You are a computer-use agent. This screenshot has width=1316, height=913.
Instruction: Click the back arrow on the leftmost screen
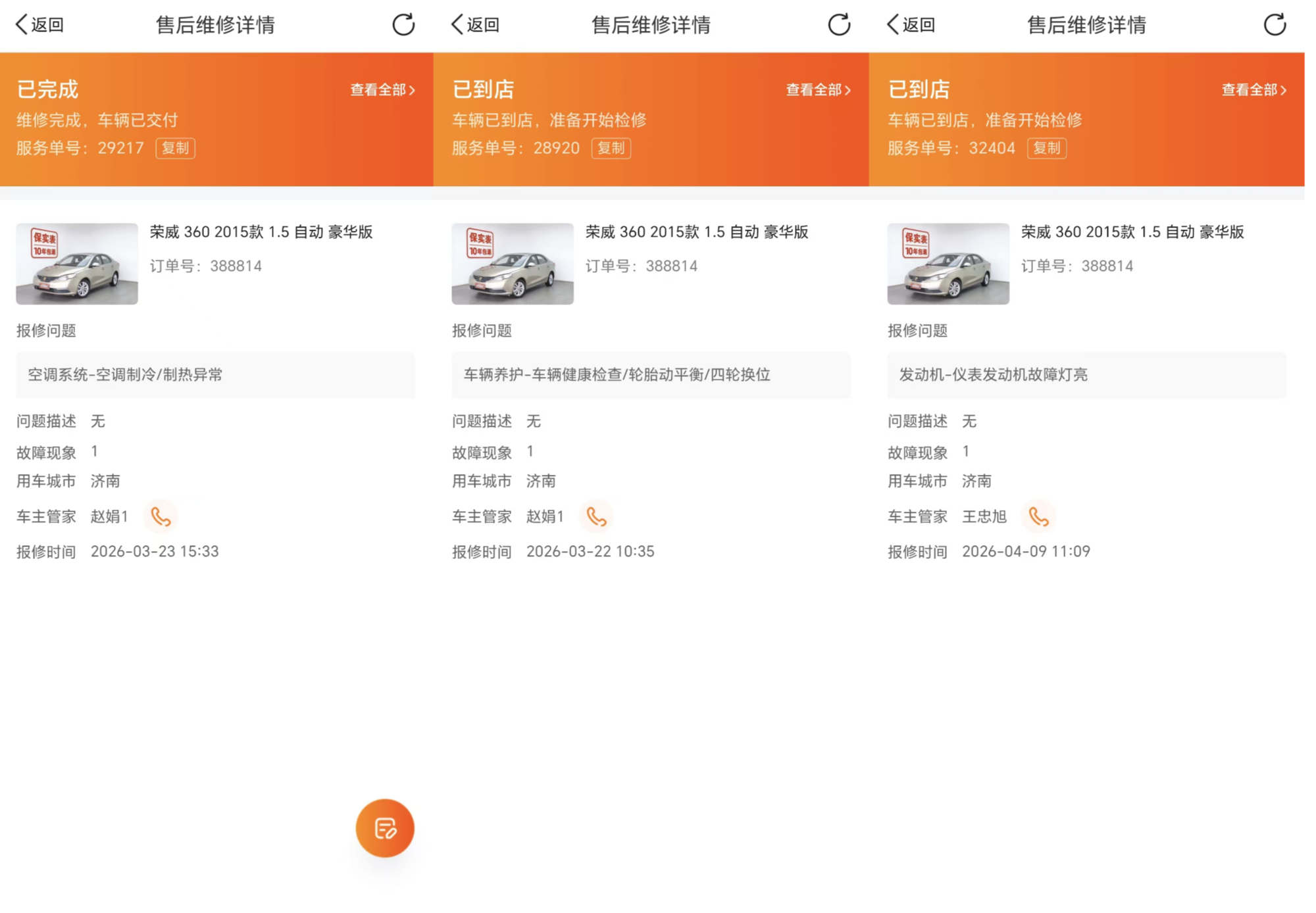coord(38,25)
